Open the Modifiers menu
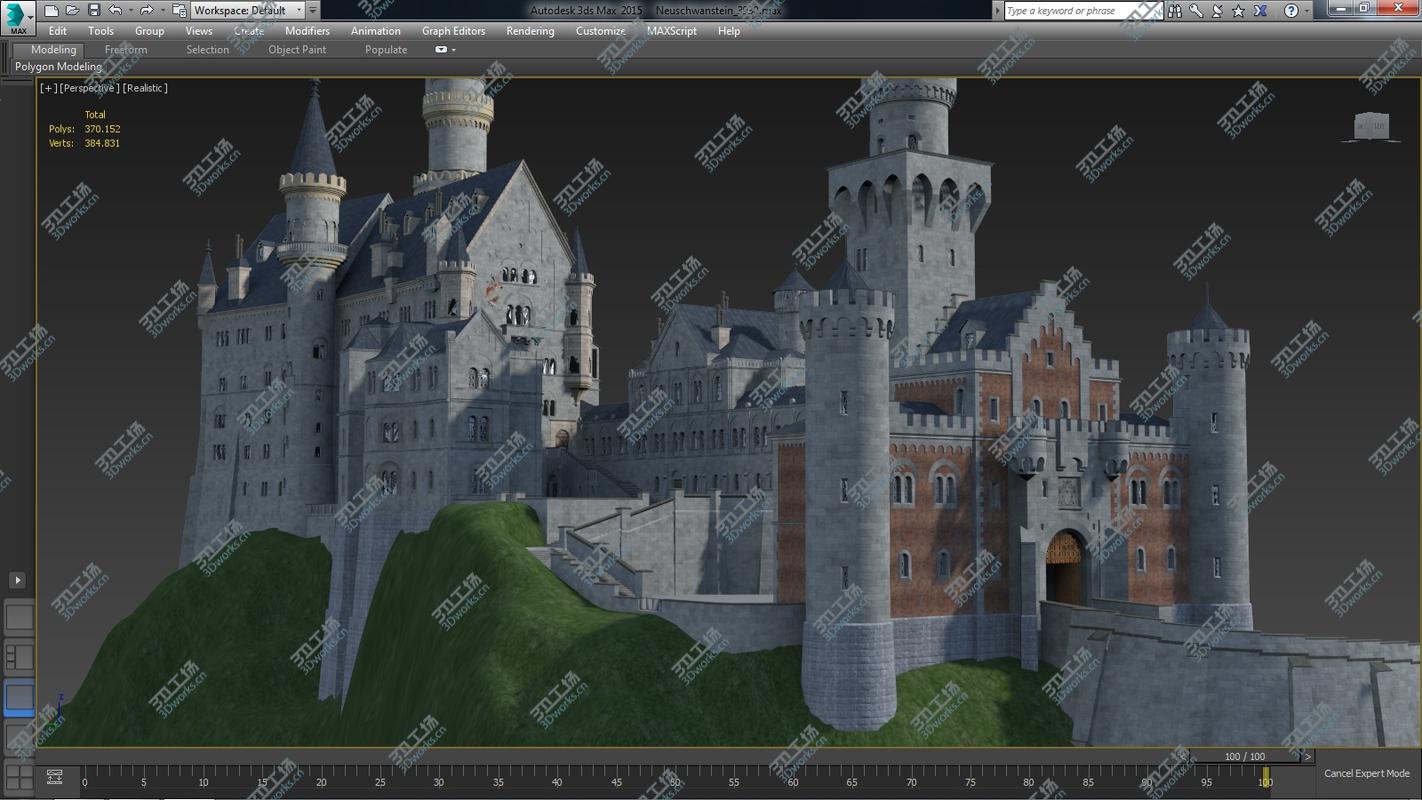The width and height of the screenshot is (1422, 800). (307, 31)
